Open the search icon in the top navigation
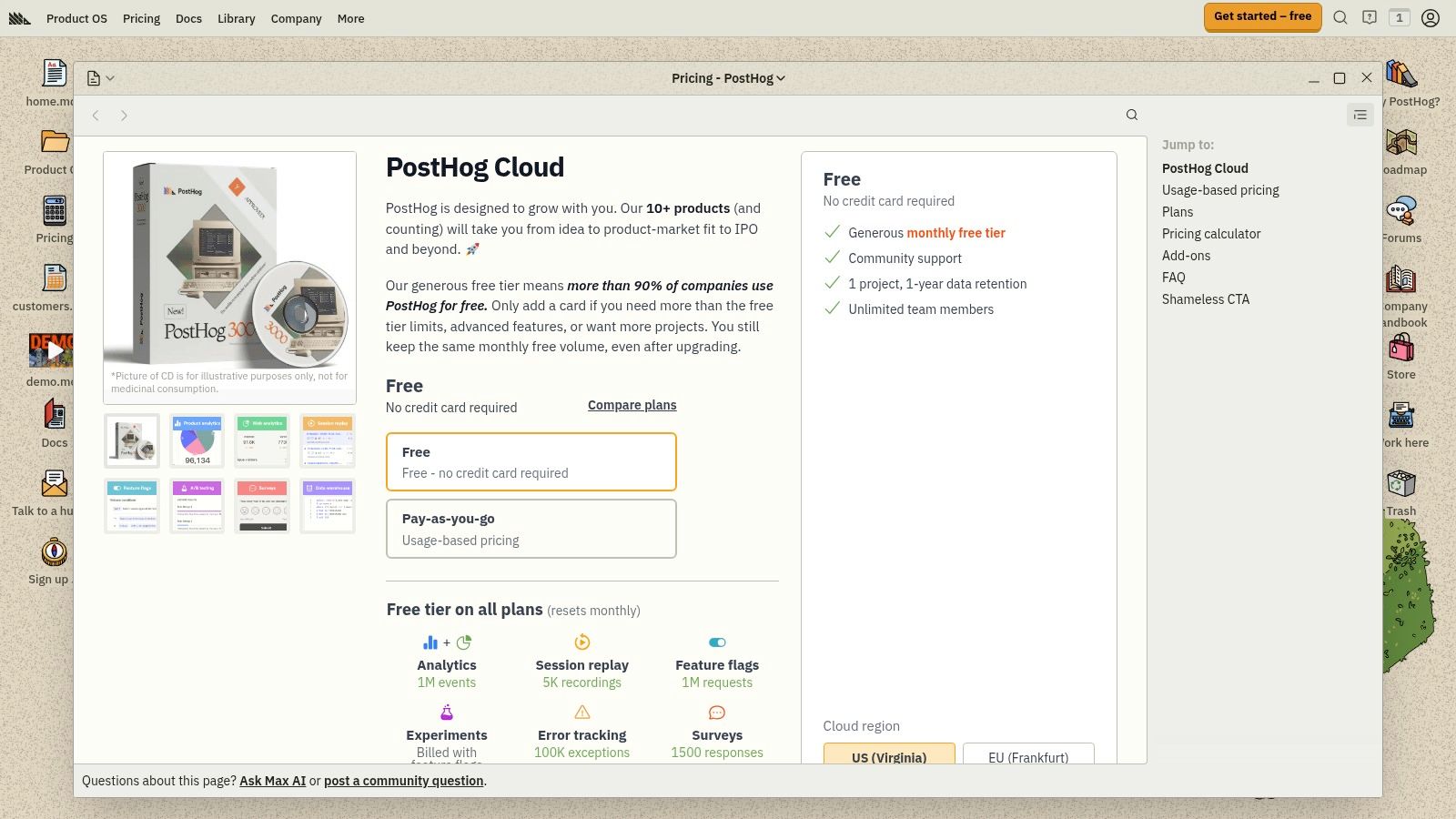This screenshot has height=819, width=1456. [1340, 17]
